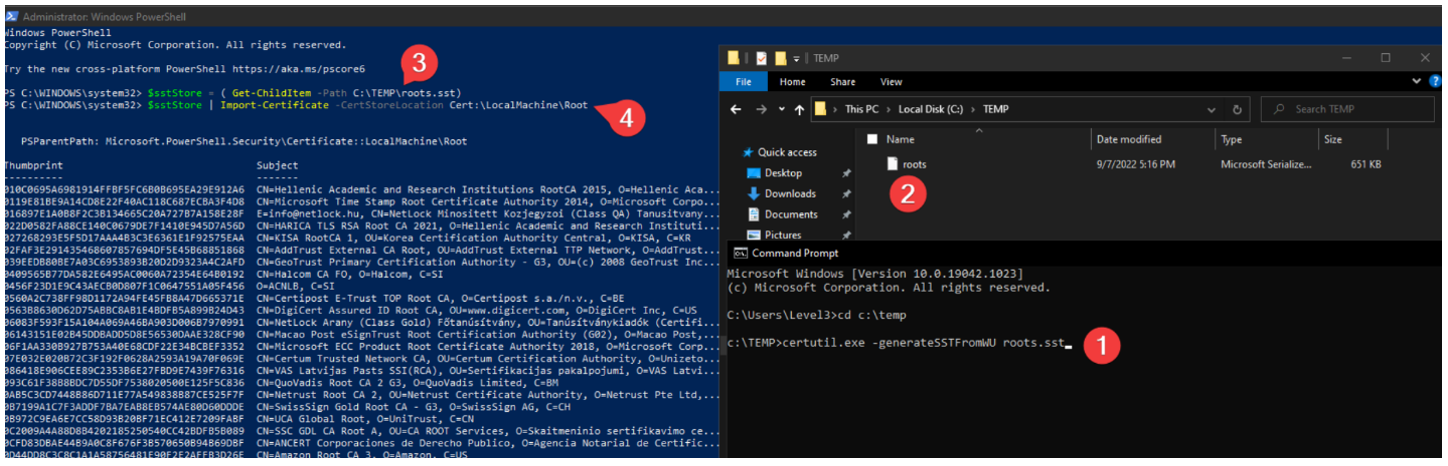Click the Import-Certificate command line in PowerShell
The width and height of the screenshot is (1448, 466).
click(x=296, y=104)
